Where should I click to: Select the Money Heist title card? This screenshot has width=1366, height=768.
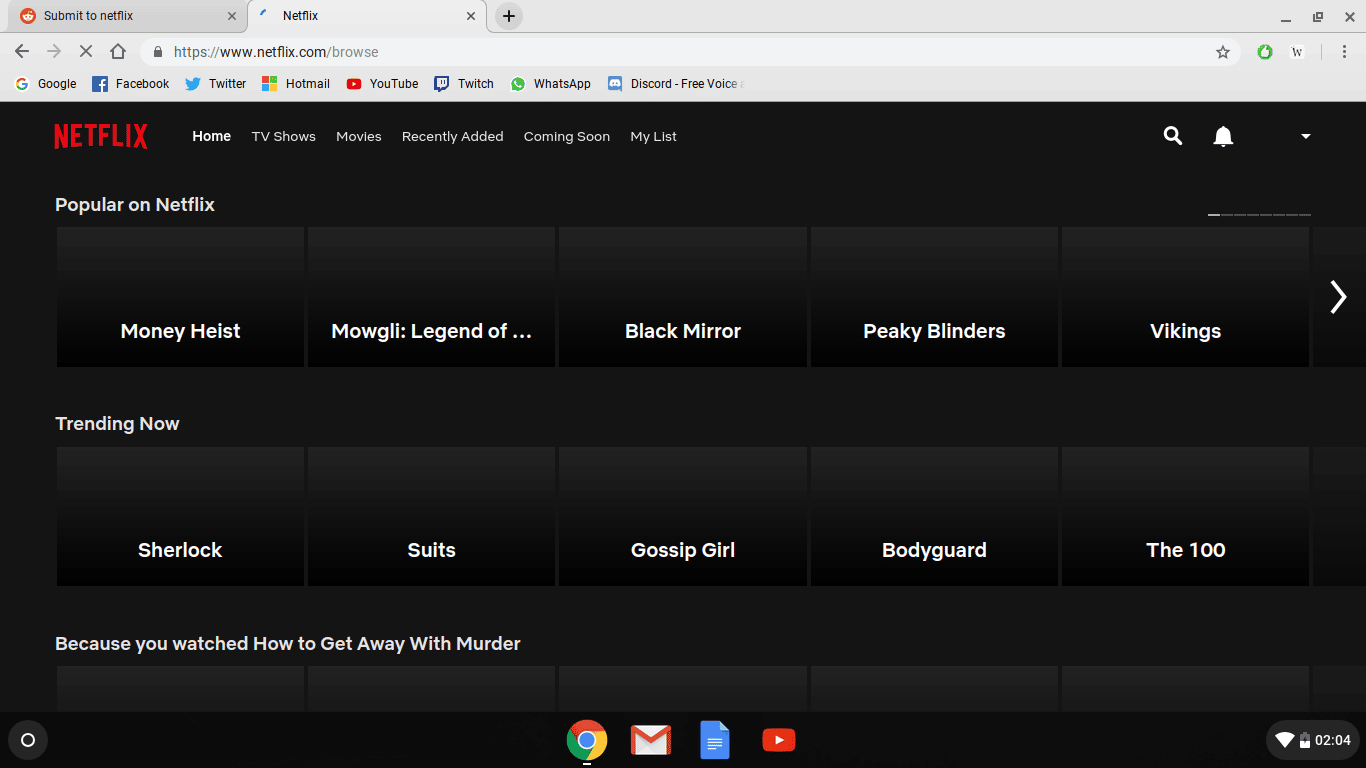[x=180, y=297]
